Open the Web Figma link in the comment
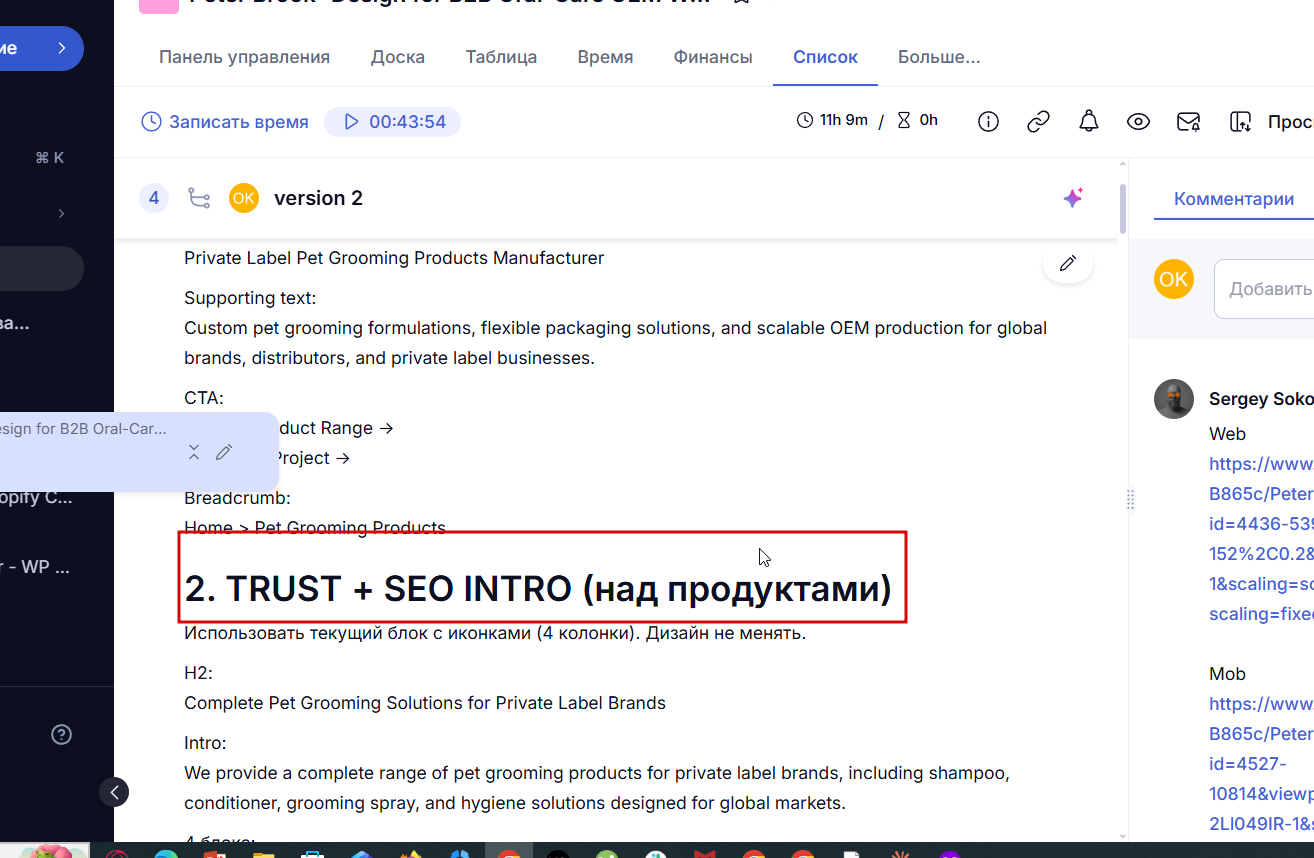This screenshot has width=1314, height=858. (x=1261, y=539)
